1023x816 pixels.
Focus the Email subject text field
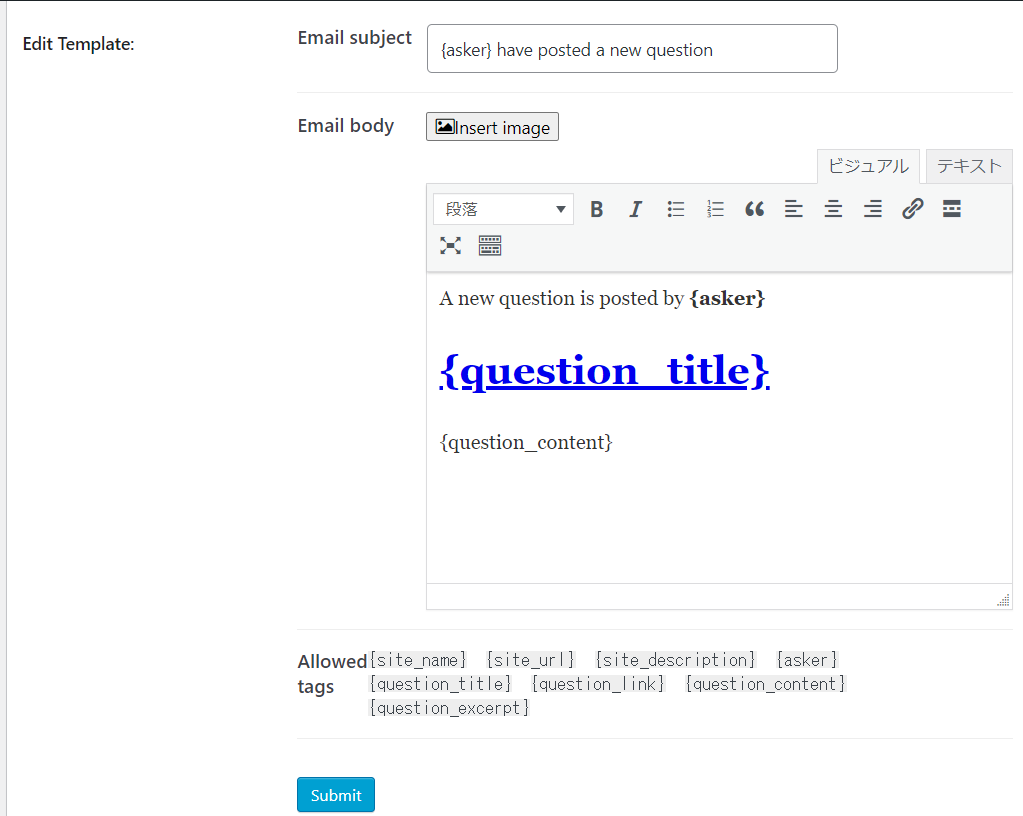tap(632, 49)
